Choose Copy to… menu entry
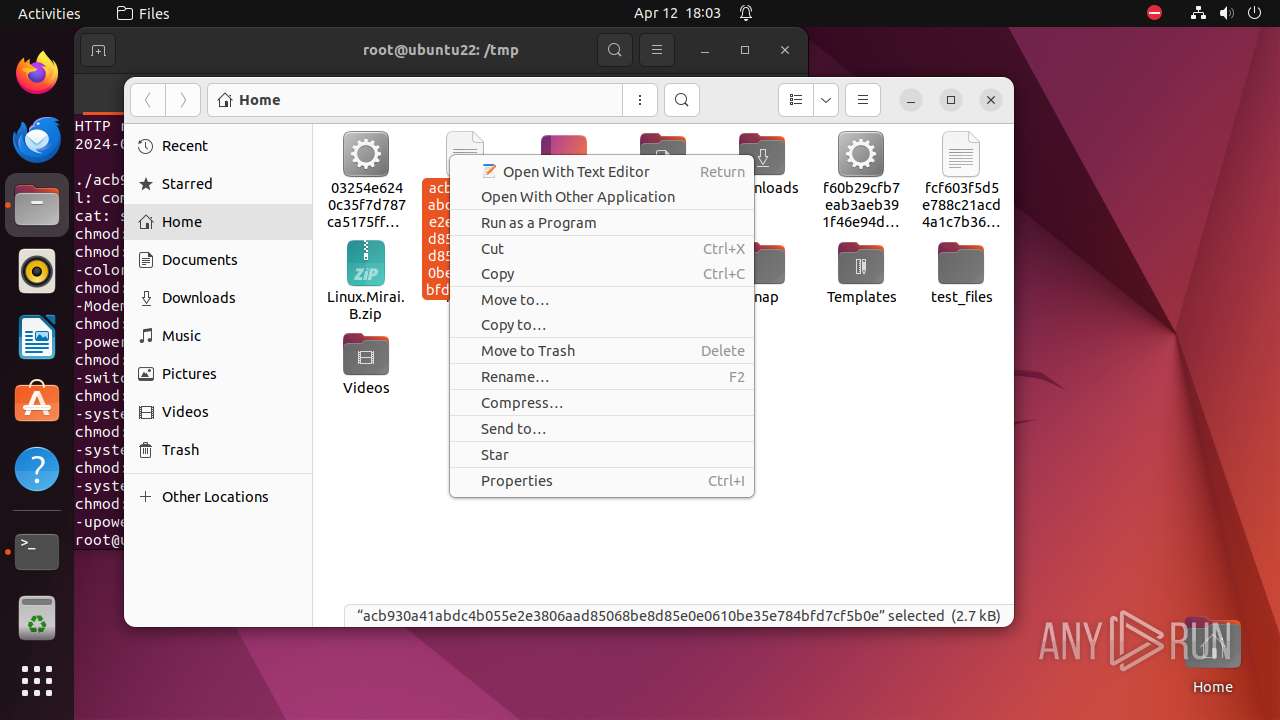Image resolution: width=1280 pixels, height=720 pixels. (601, 325)
